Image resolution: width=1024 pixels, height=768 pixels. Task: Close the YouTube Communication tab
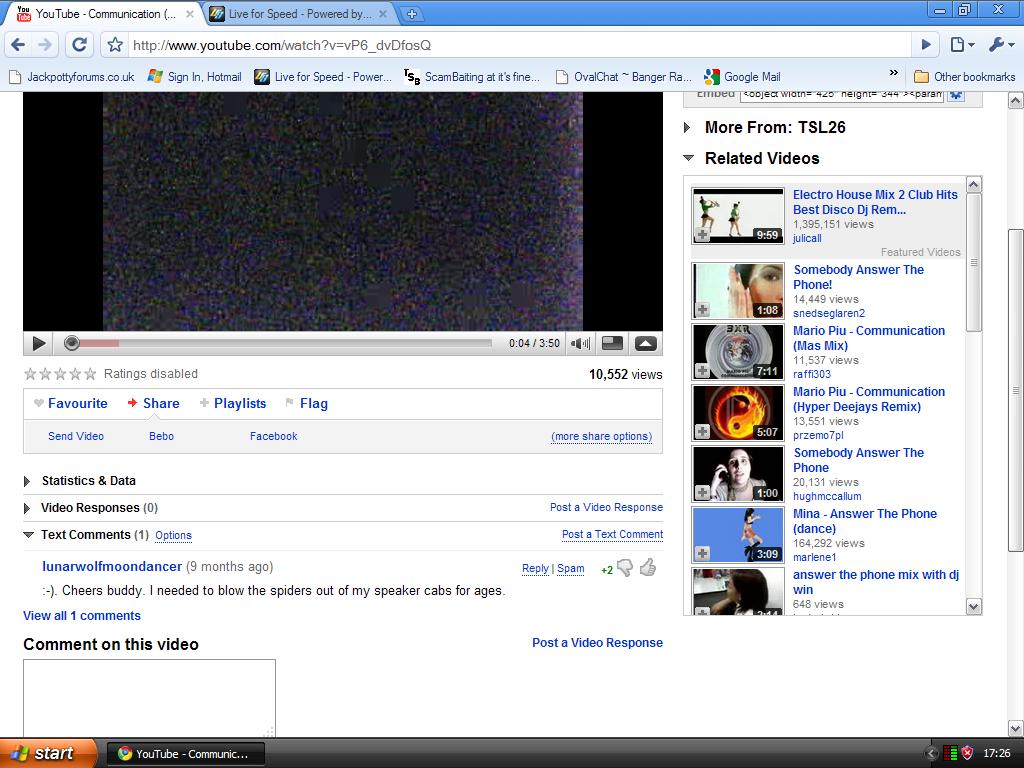tap(189, 14)
